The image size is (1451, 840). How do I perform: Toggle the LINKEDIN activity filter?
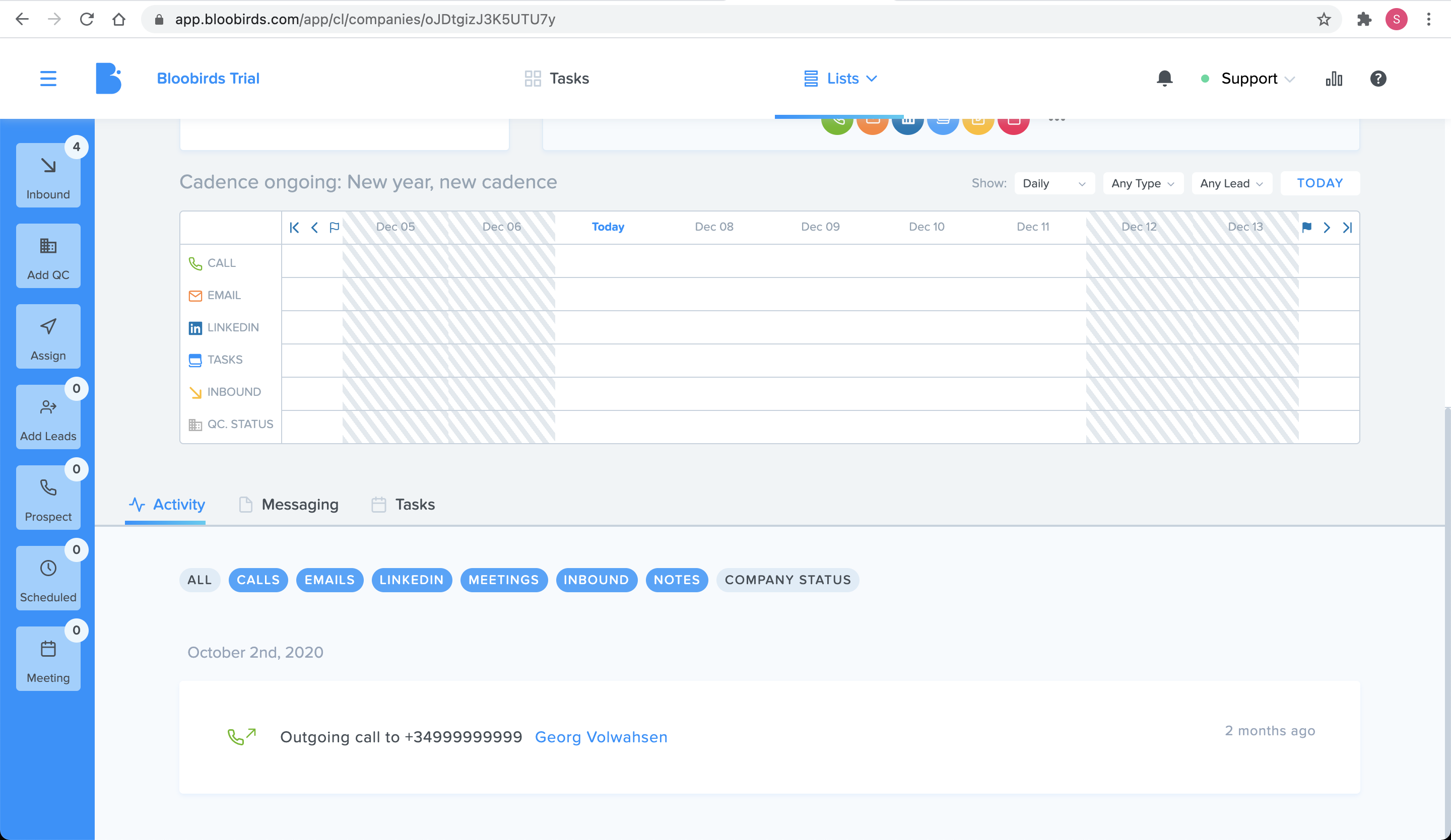[412, 580]
